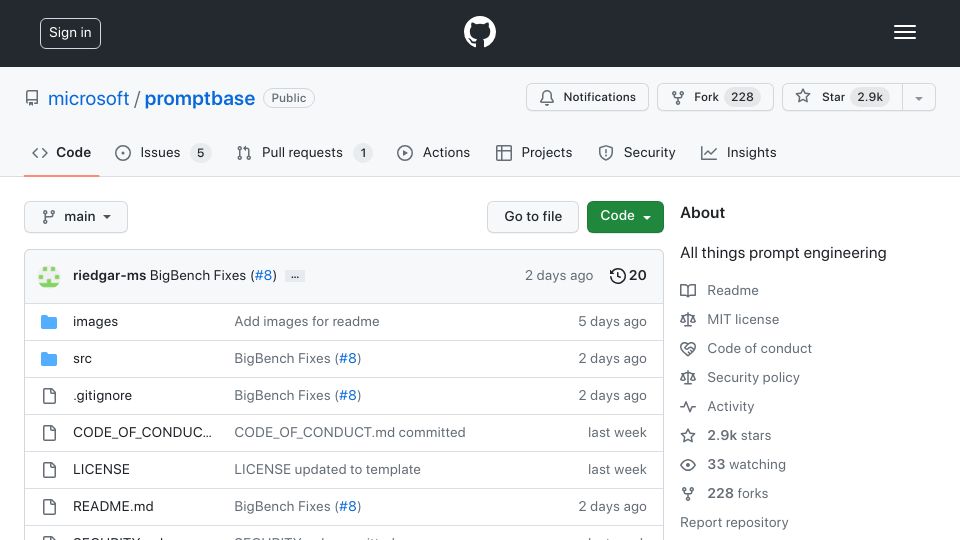View the 2.9k stars list

point(739,435)
